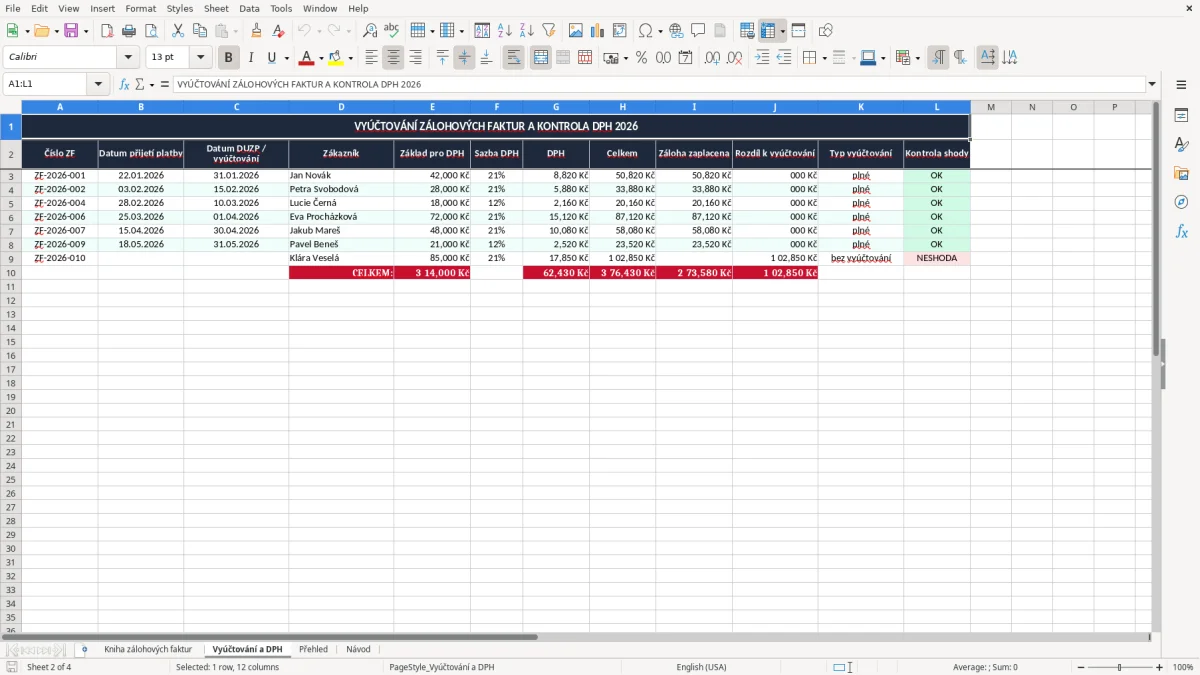Open the Format menu
The width and height of the screenshot is (1200, 675).
coord(140,8)
